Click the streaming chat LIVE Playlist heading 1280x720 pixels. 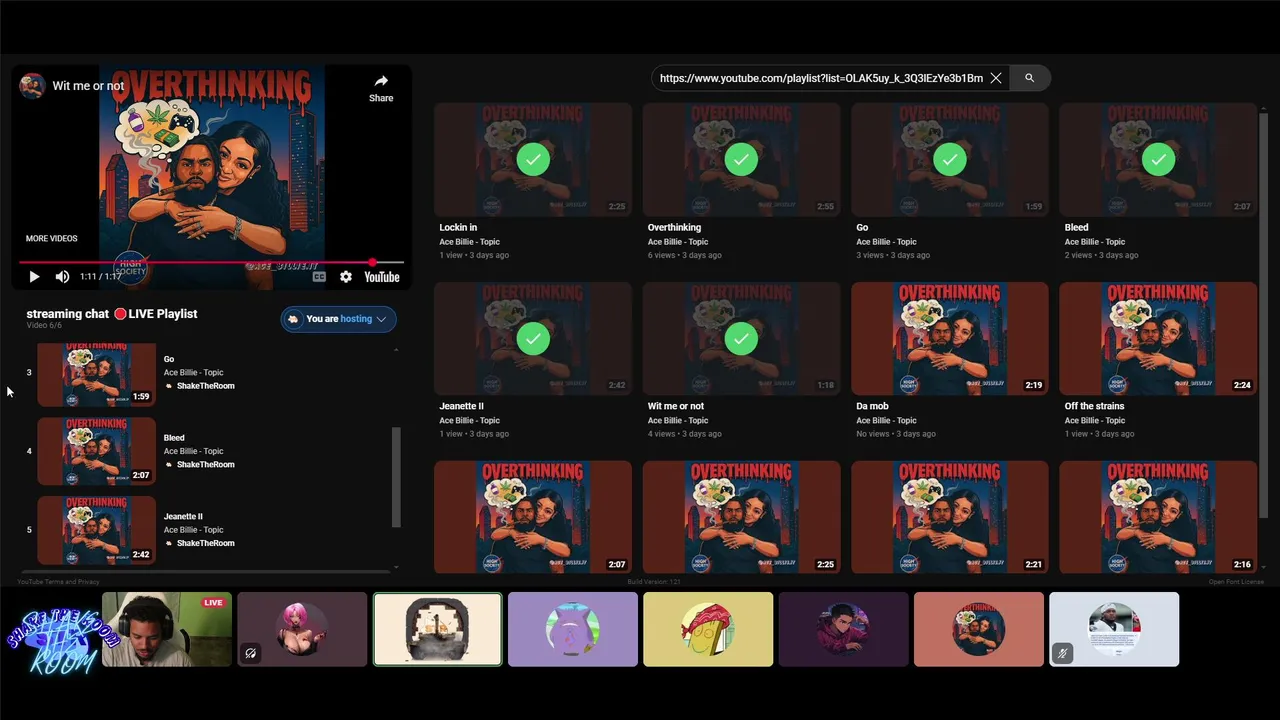[112, 314]
